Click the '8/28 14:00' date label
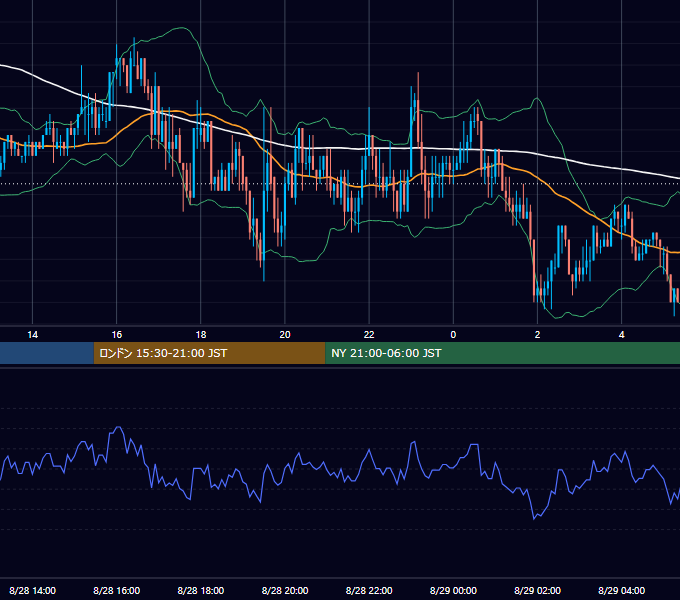Viewport: 680px width, 600px height. [33, 590]
